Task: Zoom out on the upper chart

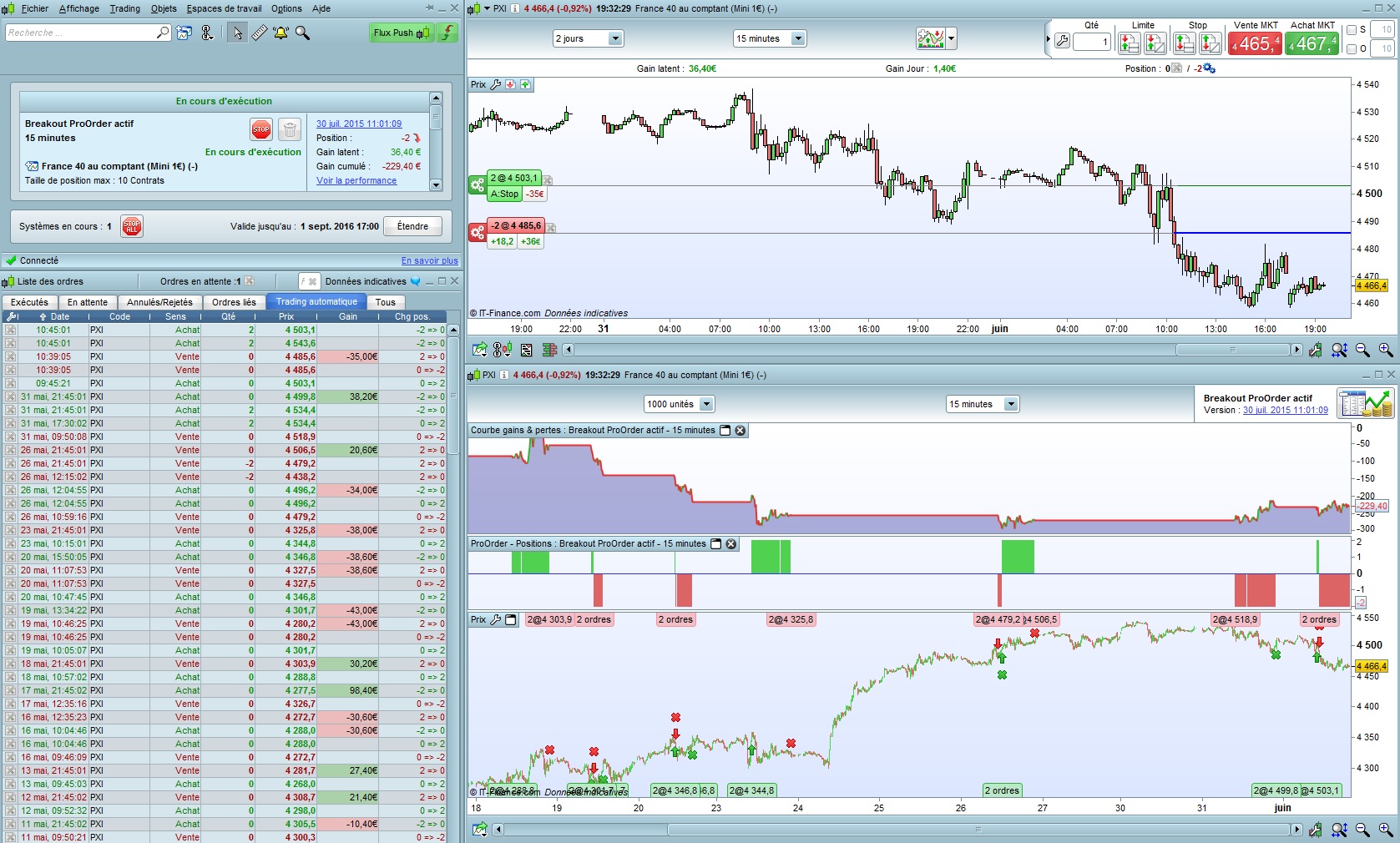Action: [x=1362, y=350]
